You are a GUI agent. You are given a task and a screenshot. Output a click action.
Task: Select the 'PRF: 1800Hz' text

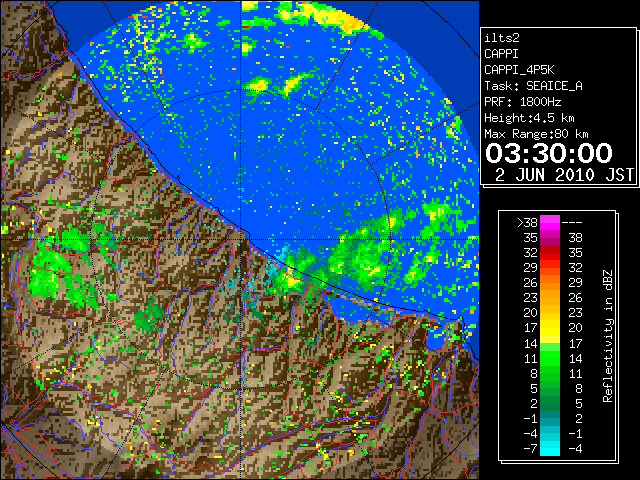522,102
